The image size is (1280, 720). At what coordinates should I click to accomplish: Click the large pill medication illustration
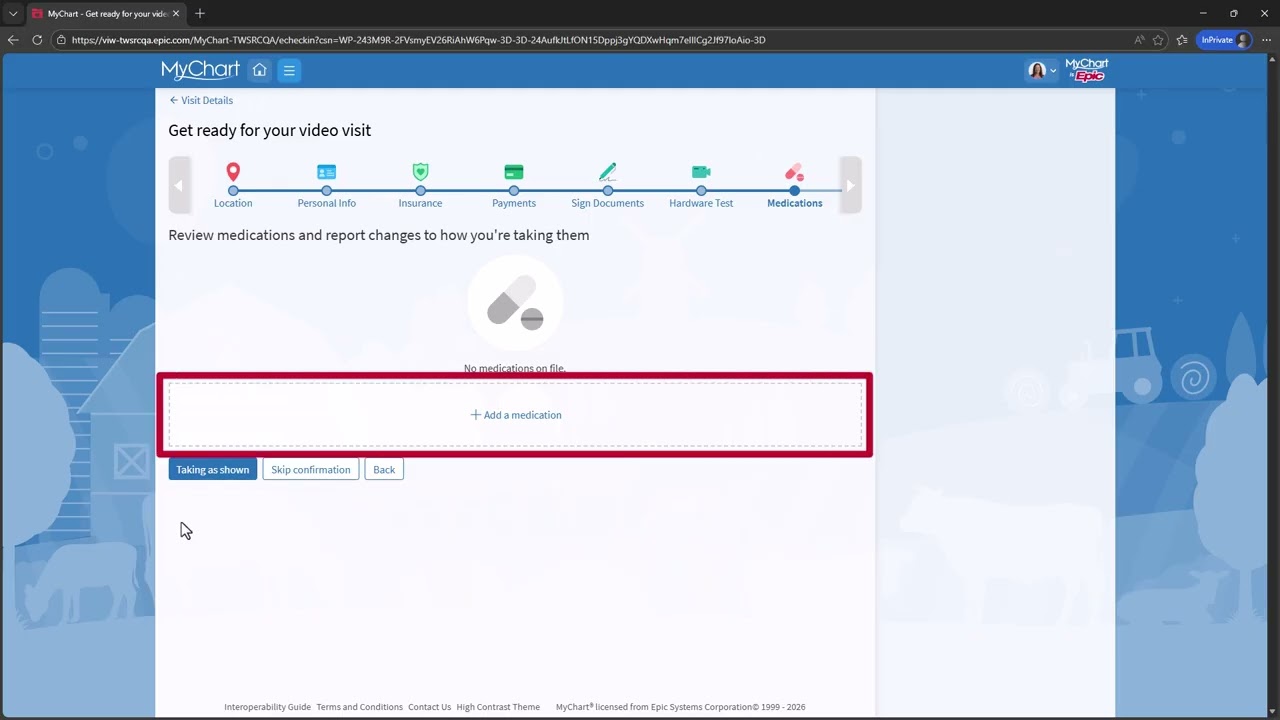tap(515, 303)
